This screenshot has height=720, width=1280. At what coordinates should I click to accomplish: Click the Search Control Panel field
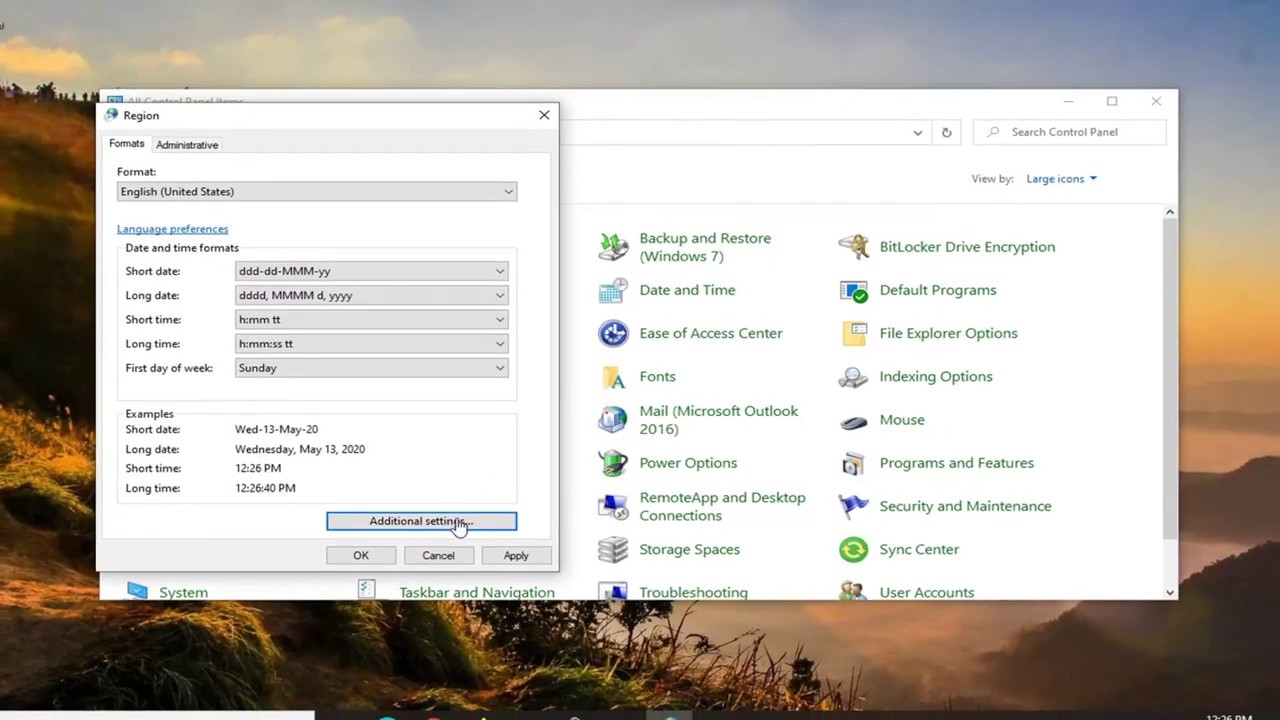pyautogui.click(x=1080, y=132)
